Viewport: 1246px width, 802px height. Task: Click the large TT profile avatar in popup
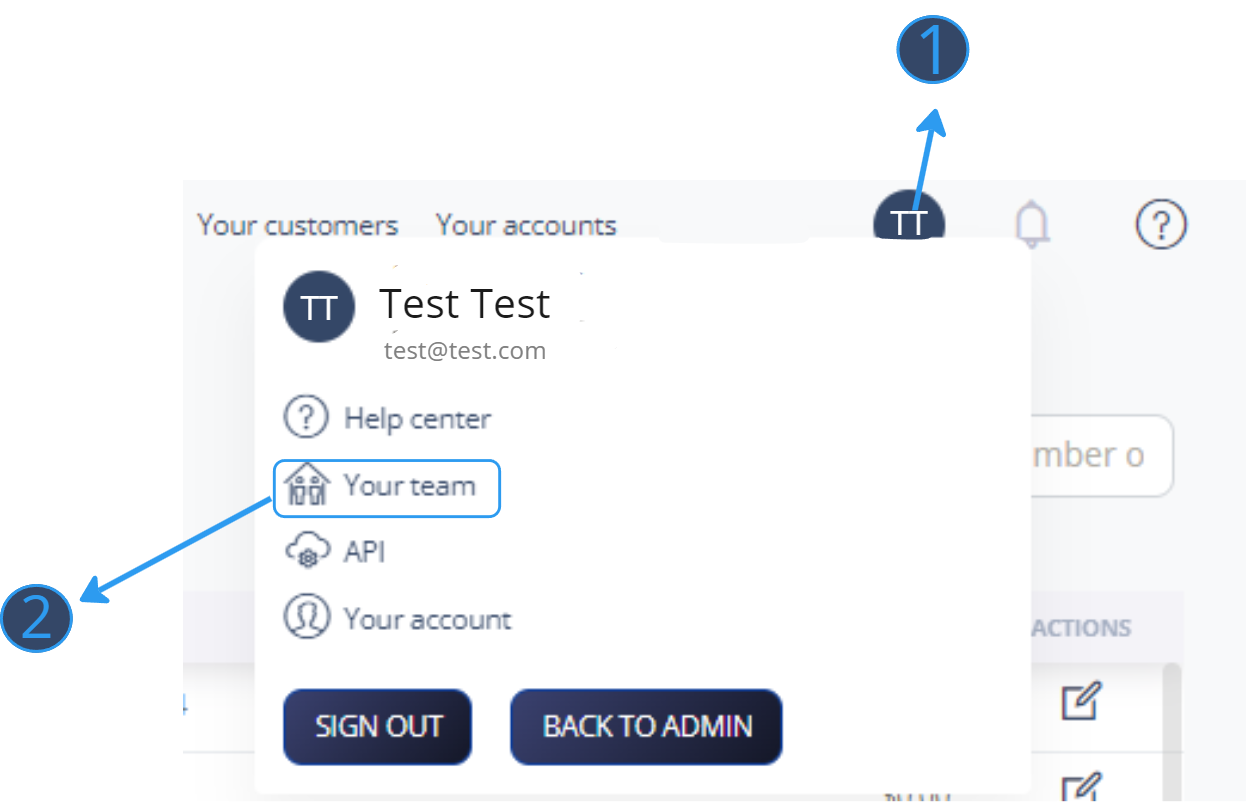(x=319, y=308)
